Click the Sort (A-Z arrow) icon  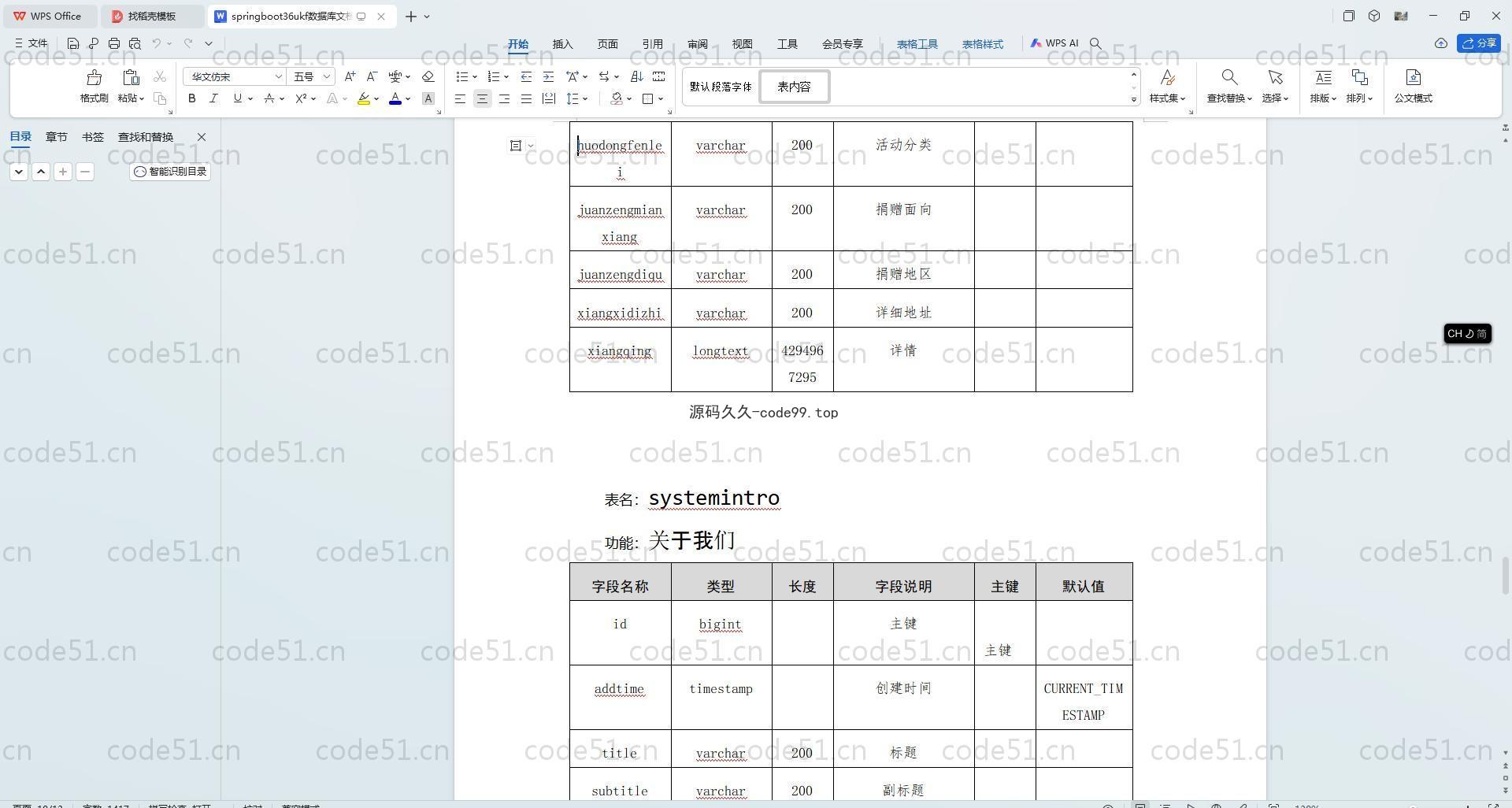coord(637,76)
